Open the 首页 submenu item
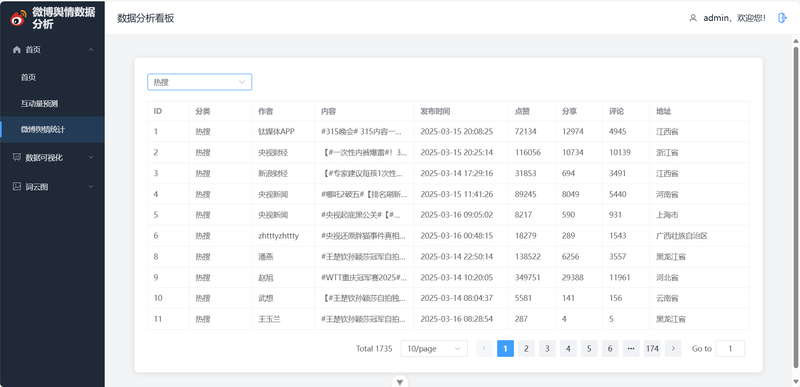Viewport: 800px width, 387px height. (x=53, y=78)
